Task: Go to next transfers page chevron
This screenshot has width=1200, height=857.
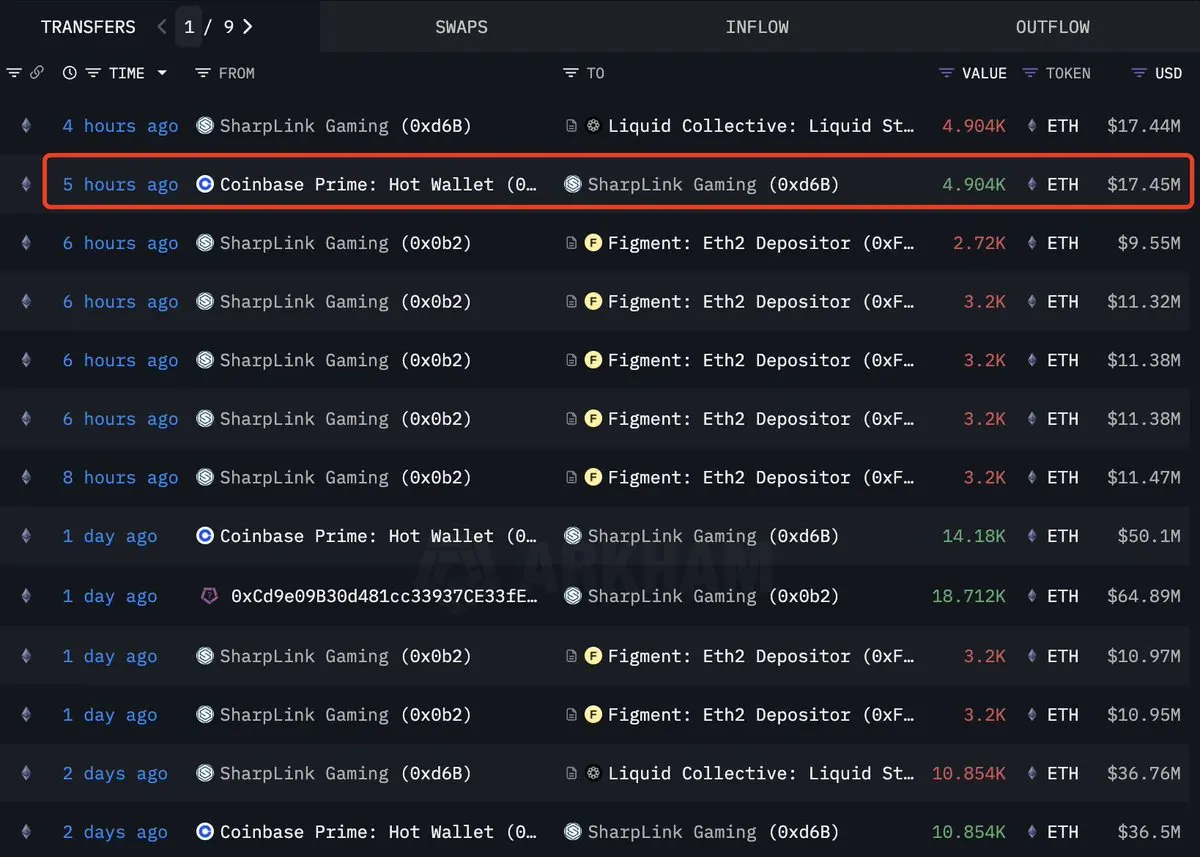Action: (x=248, y=27)
